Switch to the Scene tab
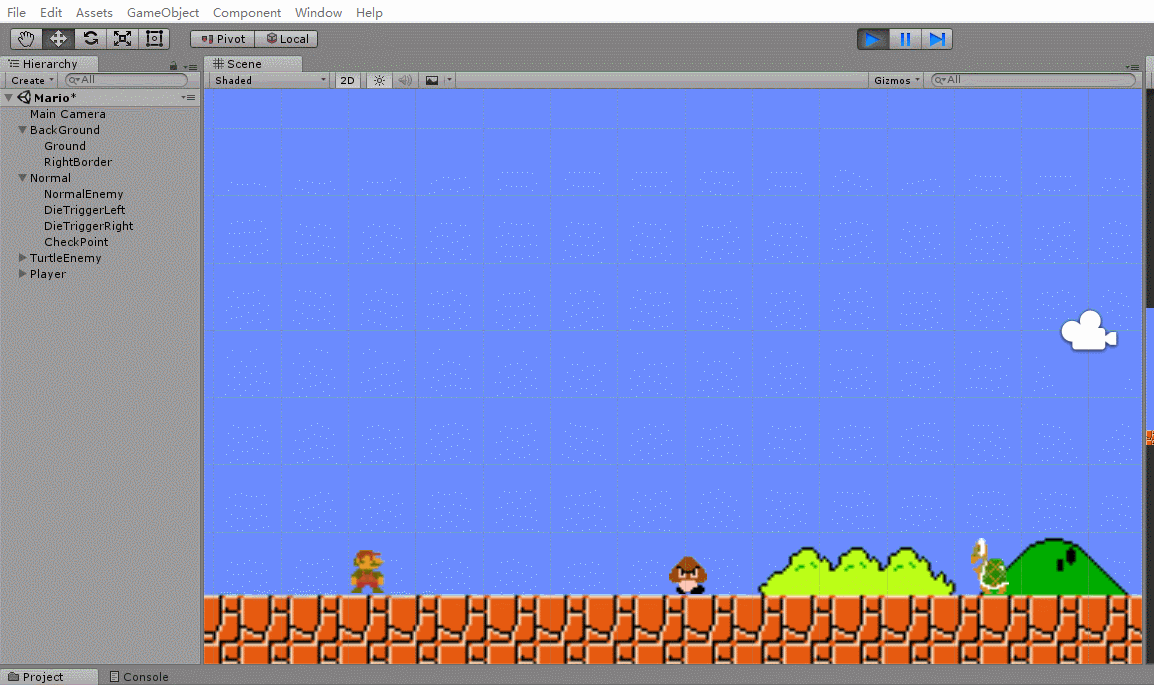The height and width of the screenshot is (685, 1154). point(252,63)
